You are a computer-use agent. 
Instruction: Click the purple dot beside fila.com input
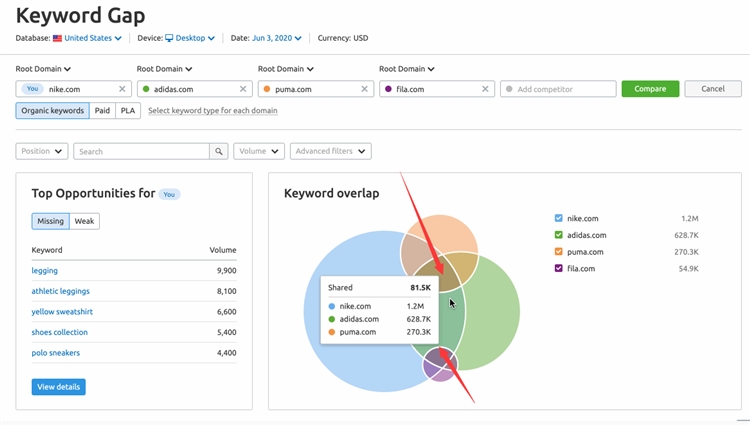pos(388,89)
